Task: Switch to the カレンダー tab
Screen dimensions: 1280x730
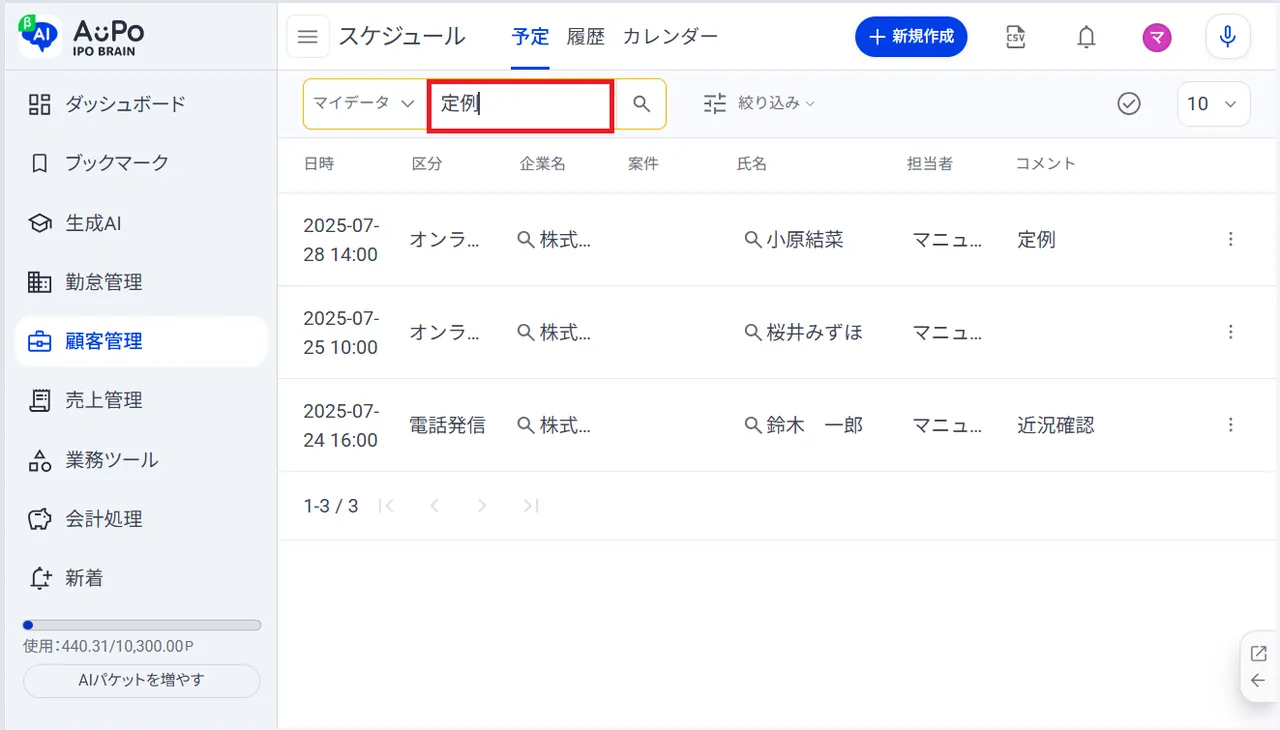Action: [670, 37]
